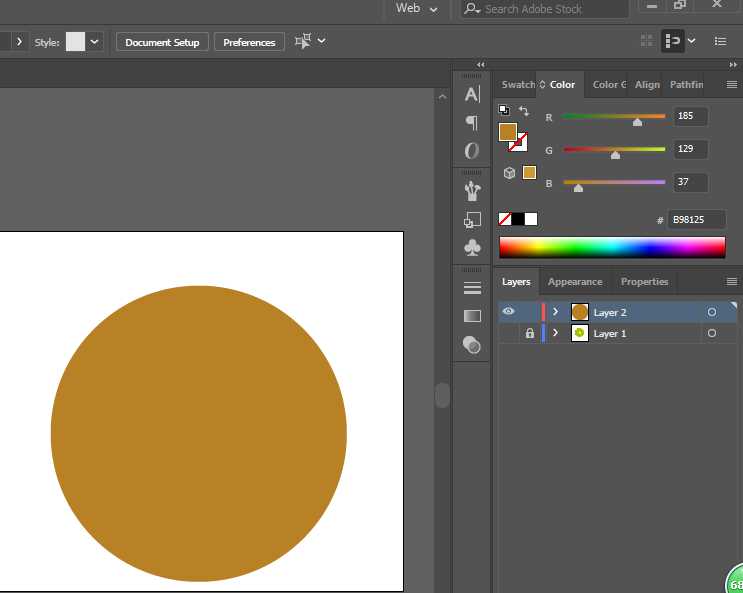This screenshot has width=743, height=593.
Task: Switch to the Appearance tab
Action: [575, 282]
